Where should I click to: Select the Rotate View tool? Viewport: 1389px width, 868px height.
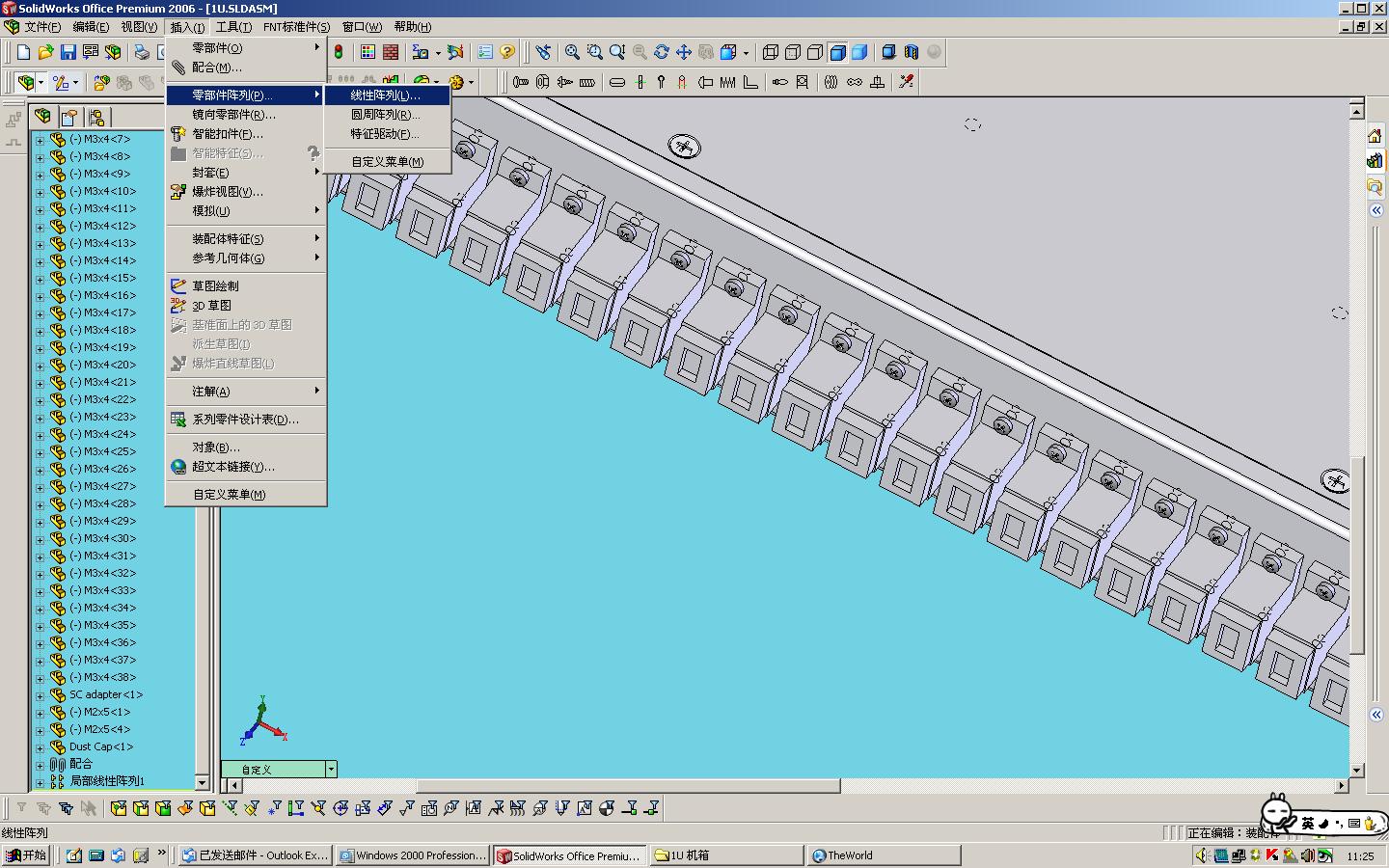(662, 52)
